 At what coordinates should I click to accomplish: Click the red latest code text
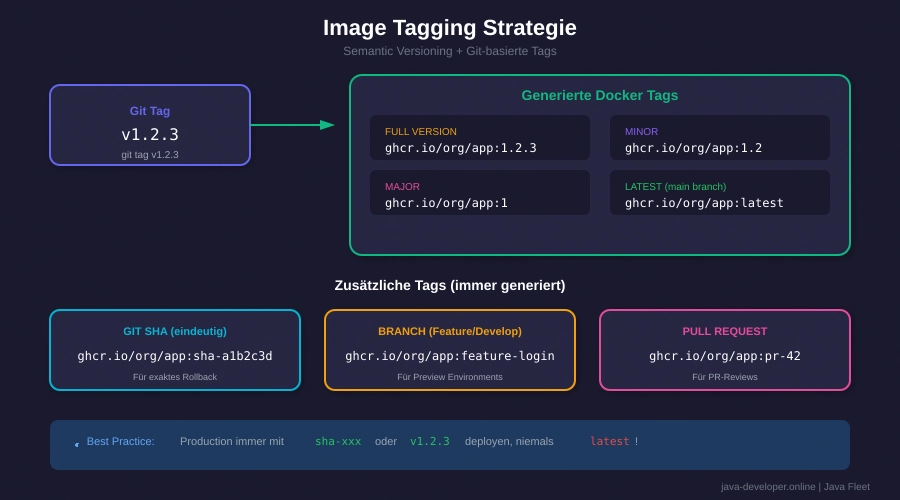(x=610, y=441)
